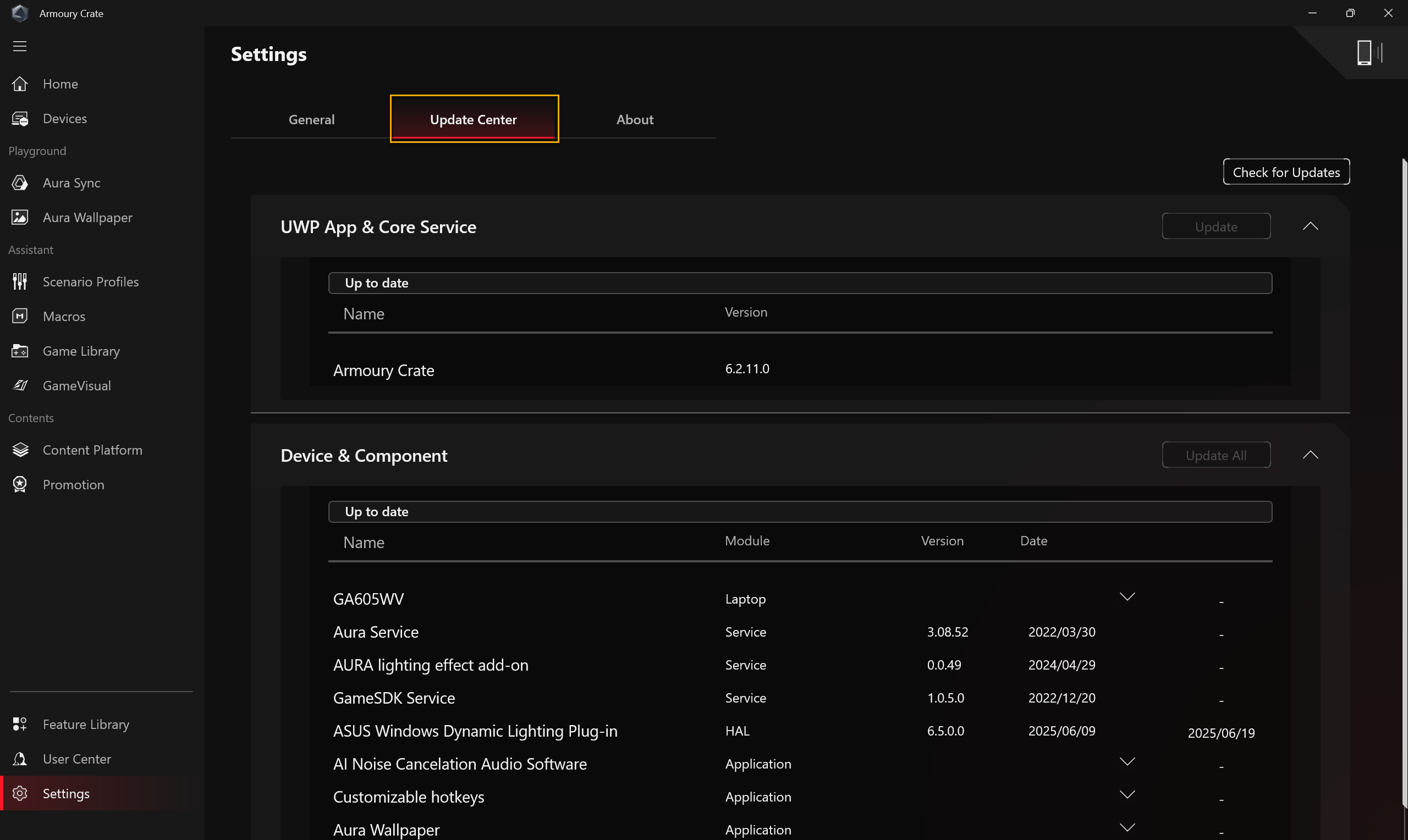Click AURA lighting effect add-on row
This screenshot has width=1408, height=840.
pos(430,665)
